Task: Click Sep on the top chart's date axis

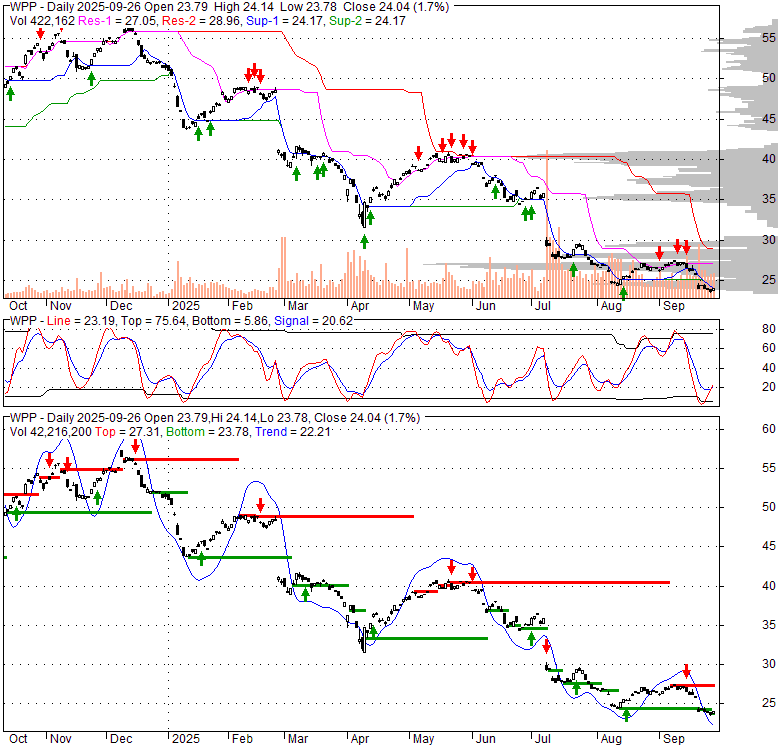Action: [674, 306]
